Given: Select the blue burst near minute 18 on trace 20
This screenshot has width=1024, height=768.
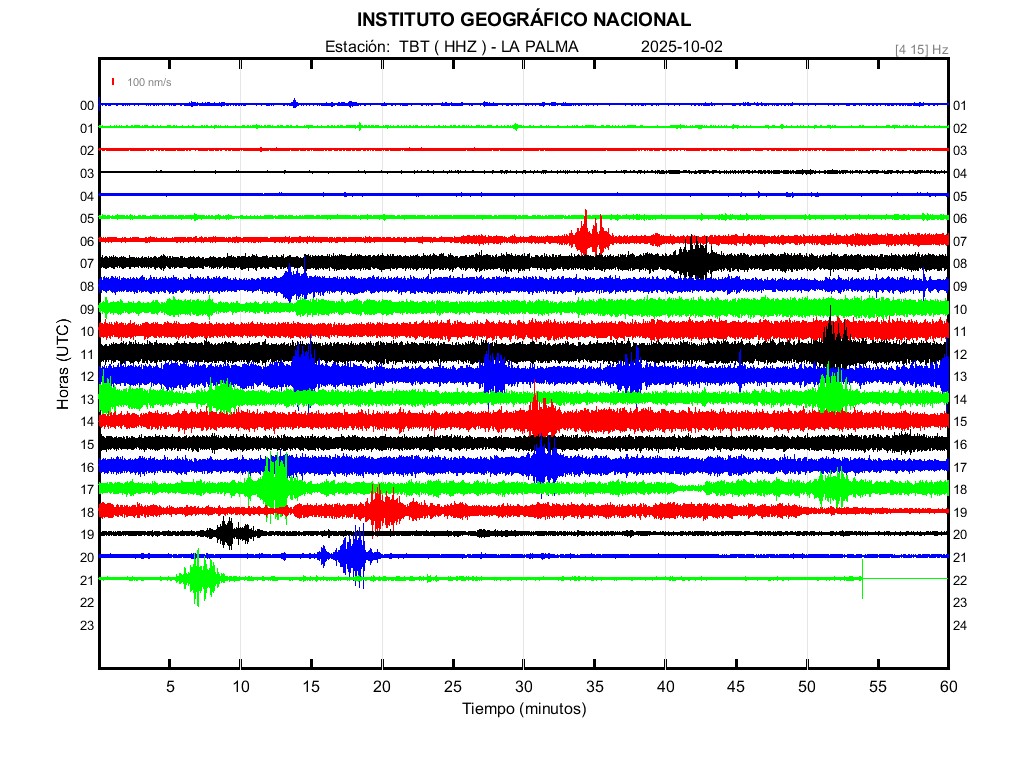Looking at the screenshot, I should coord(353,555).
